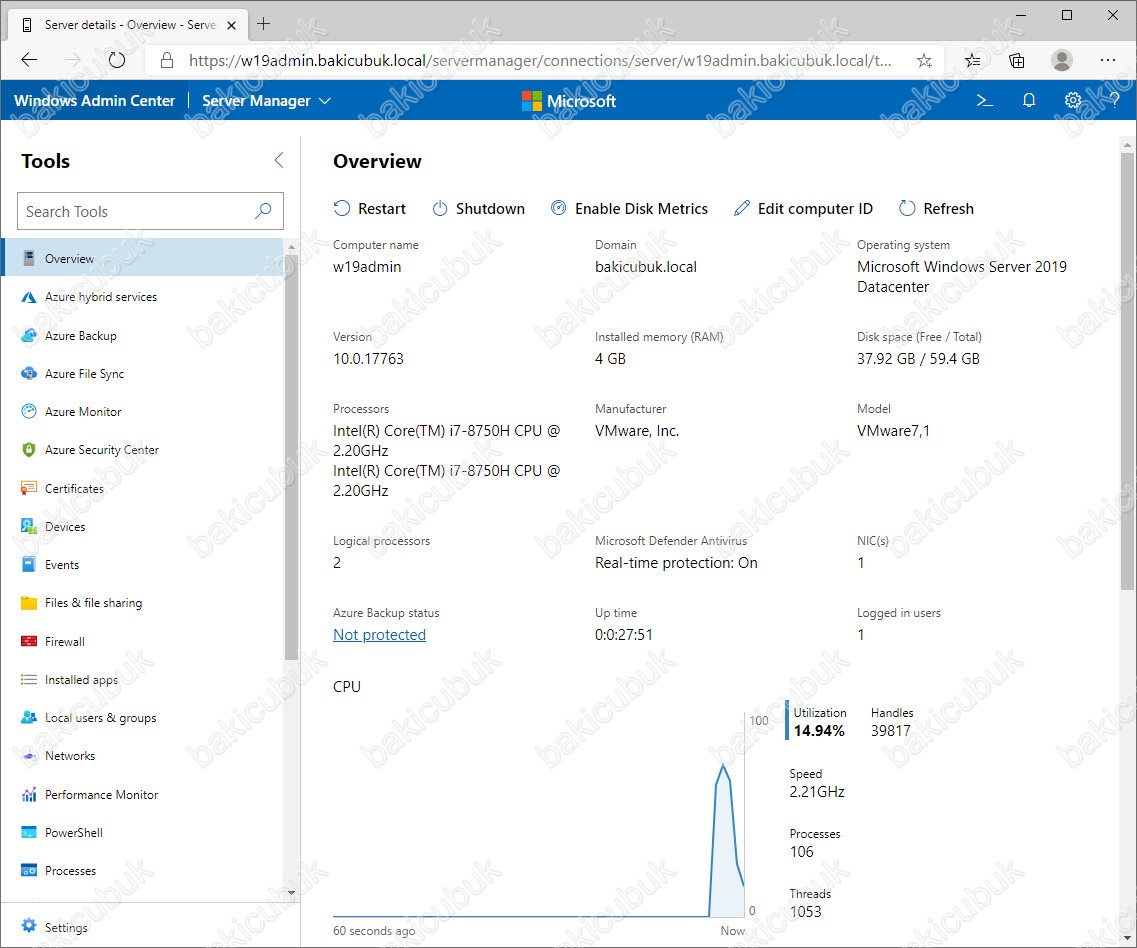Click the Performance Monitor chart icon
The height and width of the screenshot is (948, 1137).
[29, 794]
